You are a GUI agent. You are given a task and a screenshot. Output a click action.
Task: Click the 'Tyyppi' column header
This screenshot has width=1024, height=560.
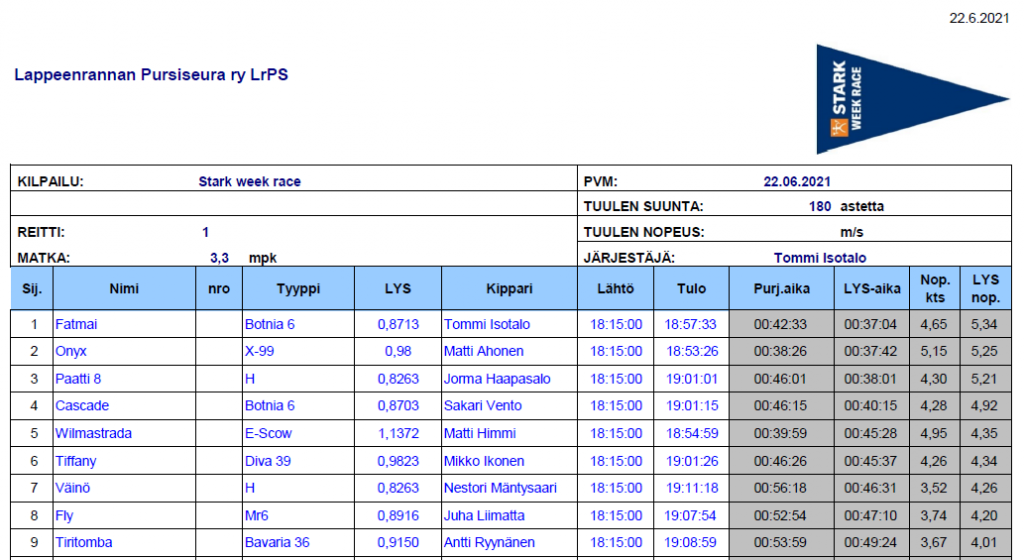[298, 288]
